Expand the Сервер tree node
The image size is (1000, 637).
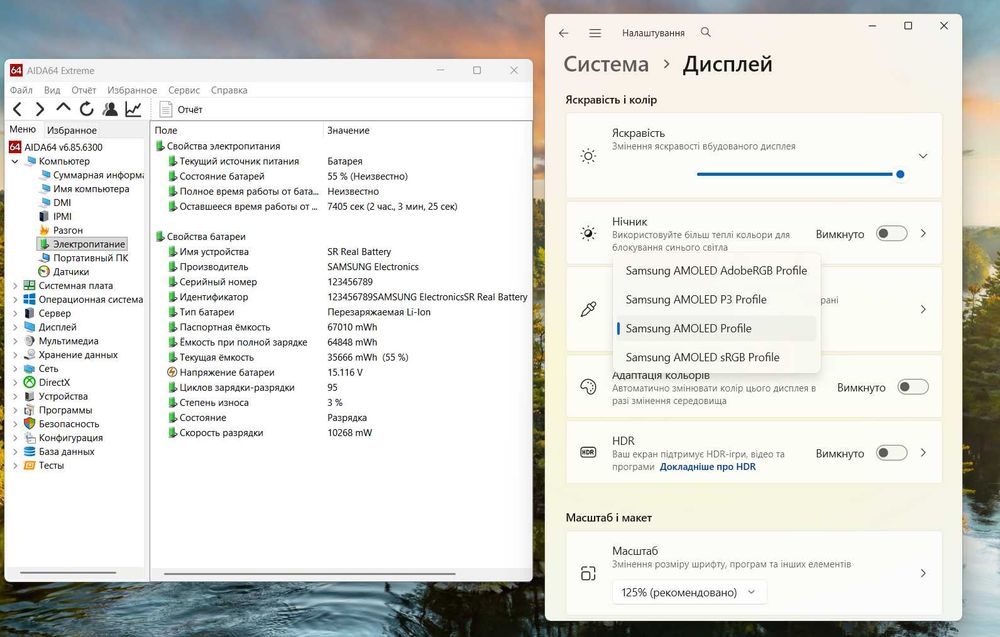coord(15,313)
